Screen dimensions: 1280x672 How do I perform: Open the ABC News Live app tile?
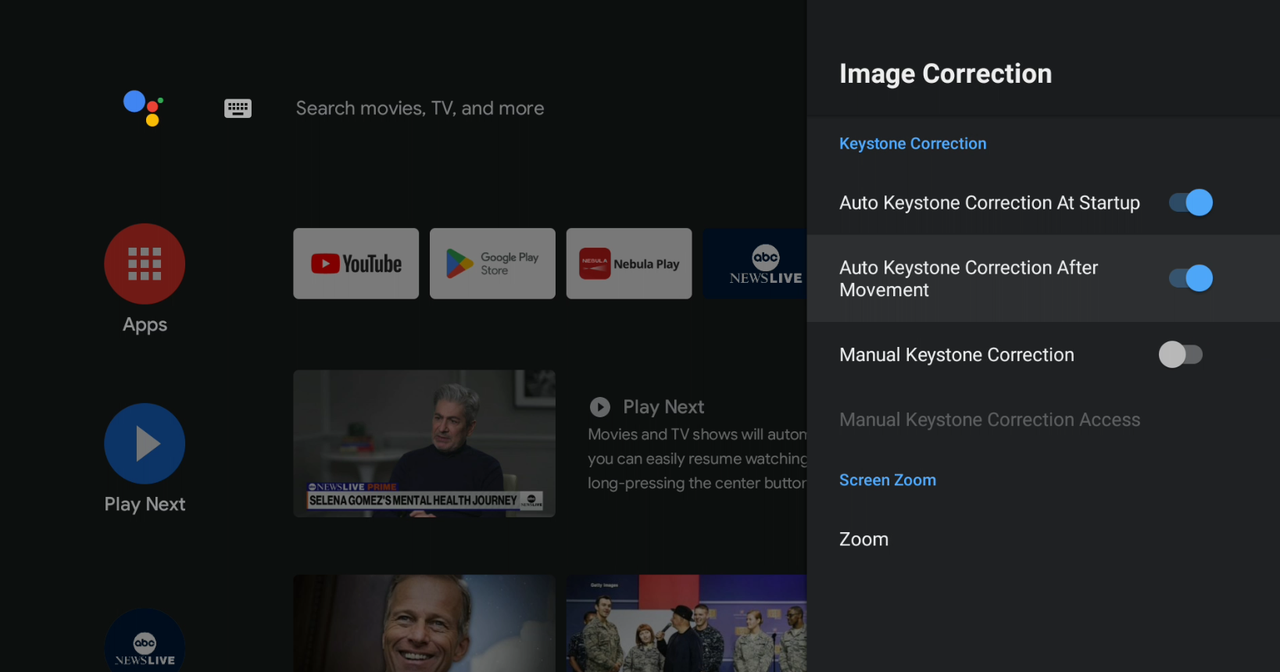point(756,264)
